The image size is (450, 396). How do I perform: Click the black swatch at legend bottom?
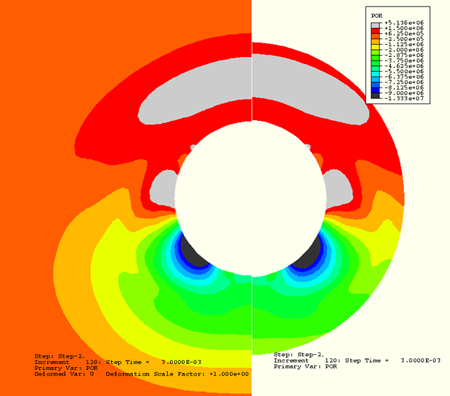point(375,96)
